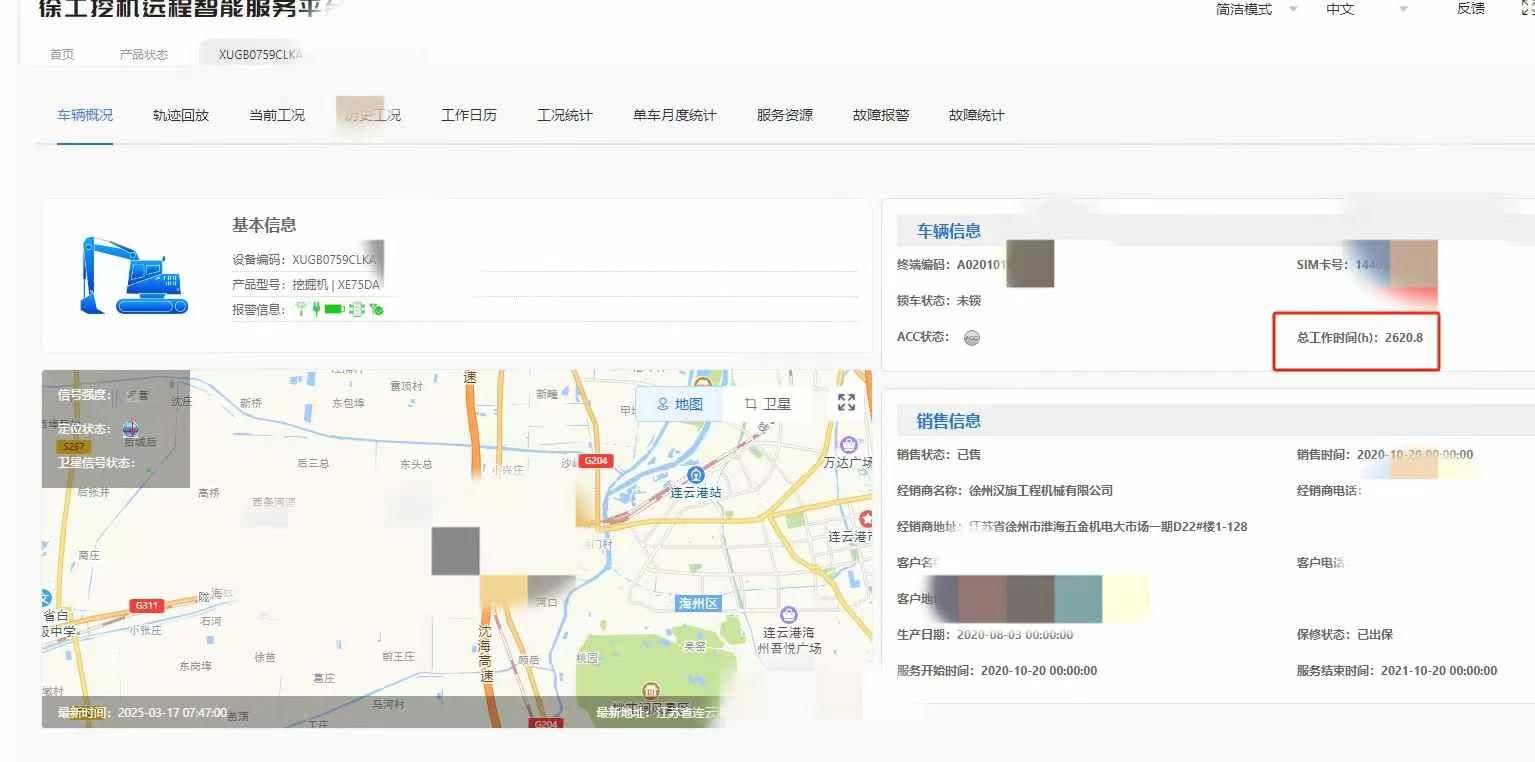Screen dimensions: 1535x762
Task: Open the 服务资源 tab
Action: click(785, 115)
